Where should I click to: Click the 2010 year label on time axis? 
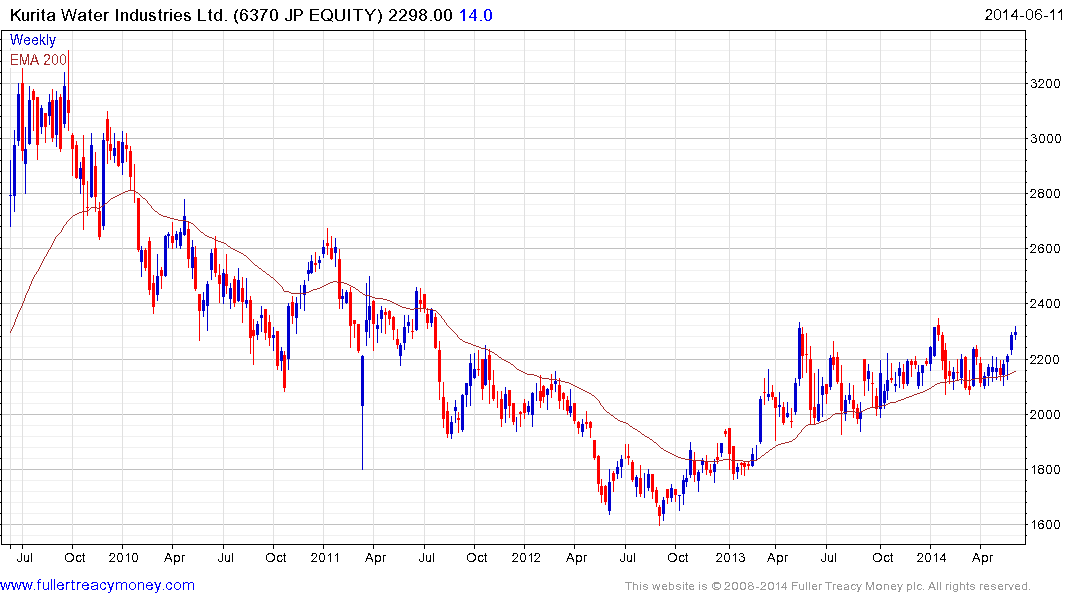[123, 557]
